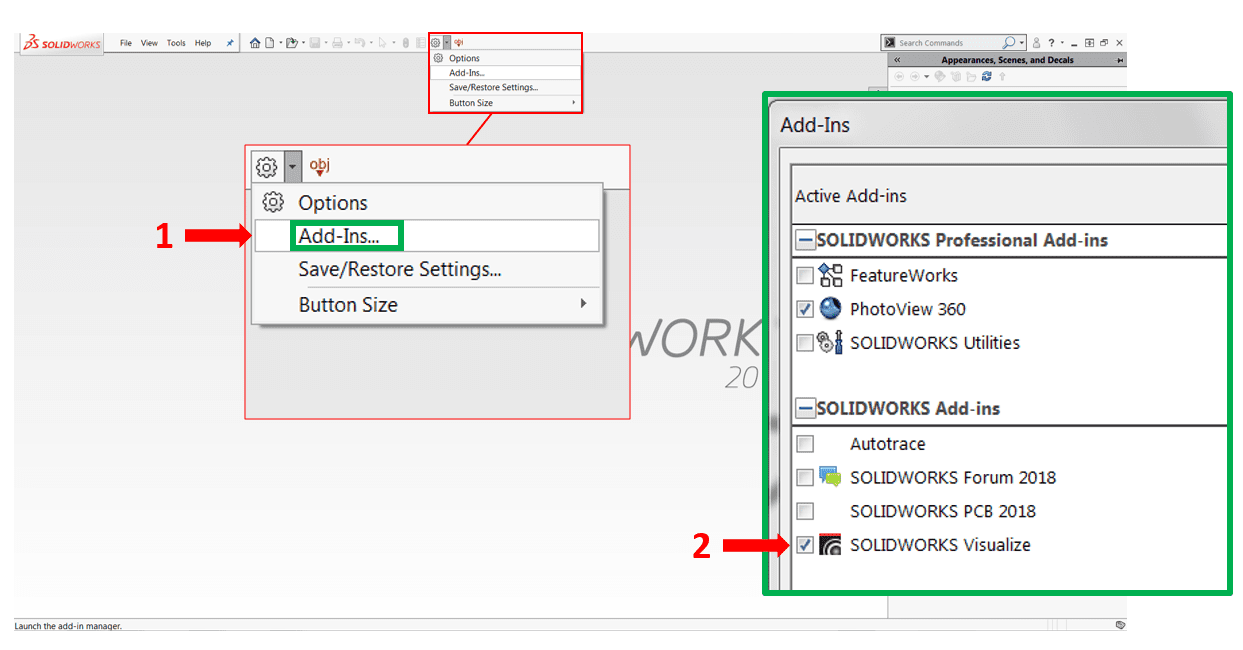
Task: Select Options in the small toolbar dropdown menu
Action: [505, 58]
